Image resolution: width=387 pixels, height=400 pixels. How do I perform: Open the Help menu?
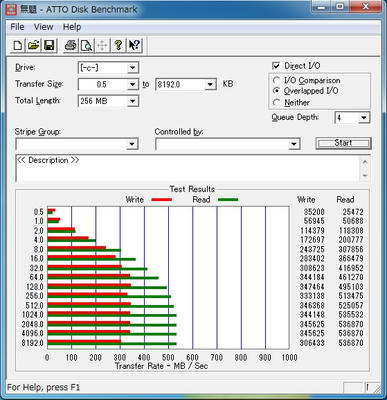point(72,27)
